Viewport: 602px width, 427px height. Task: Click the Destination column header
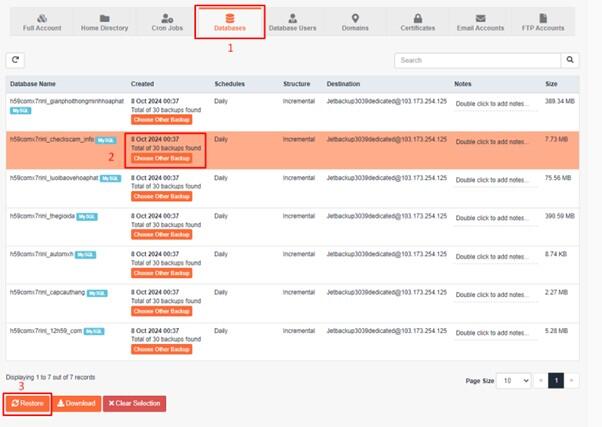pyautogui.click(x=343, y=84)
